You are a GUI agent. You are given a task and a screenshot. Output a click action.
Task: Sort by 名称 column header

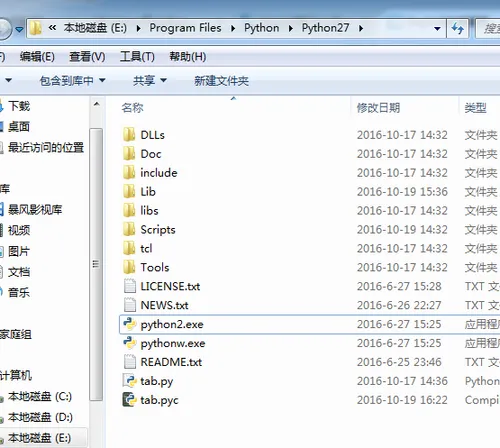point(132,108)
